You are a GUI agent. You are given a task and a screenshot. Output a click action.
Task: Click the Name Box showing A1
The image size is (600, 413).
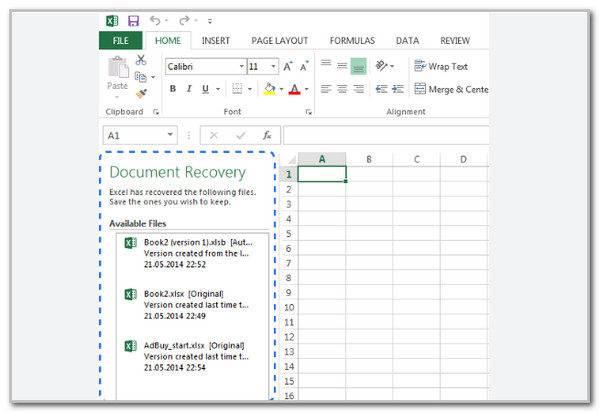pyautogui.click(x=135, y=135)
